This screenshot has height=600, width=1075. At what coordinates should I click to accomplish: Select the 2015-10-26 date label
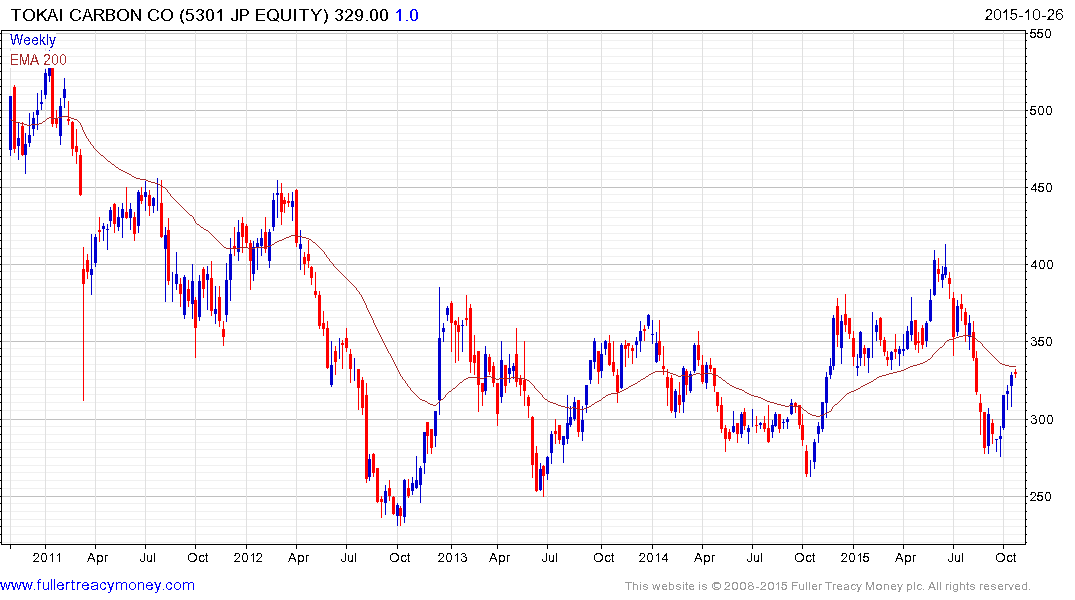[x=1024, y=15]
